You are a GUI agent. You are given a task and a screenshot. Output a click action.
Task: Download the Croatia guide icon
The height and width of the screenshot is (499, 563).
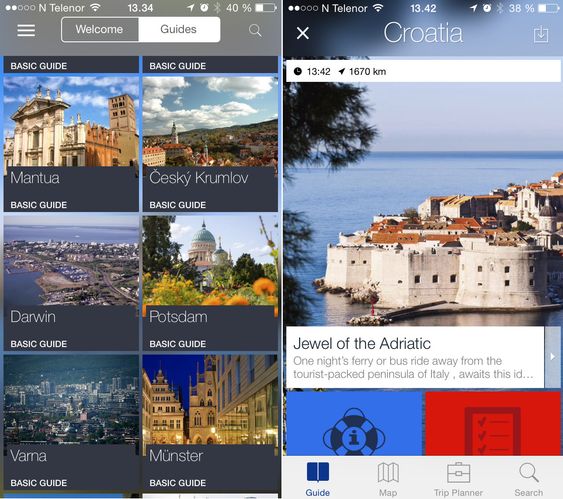pos(541,34)
